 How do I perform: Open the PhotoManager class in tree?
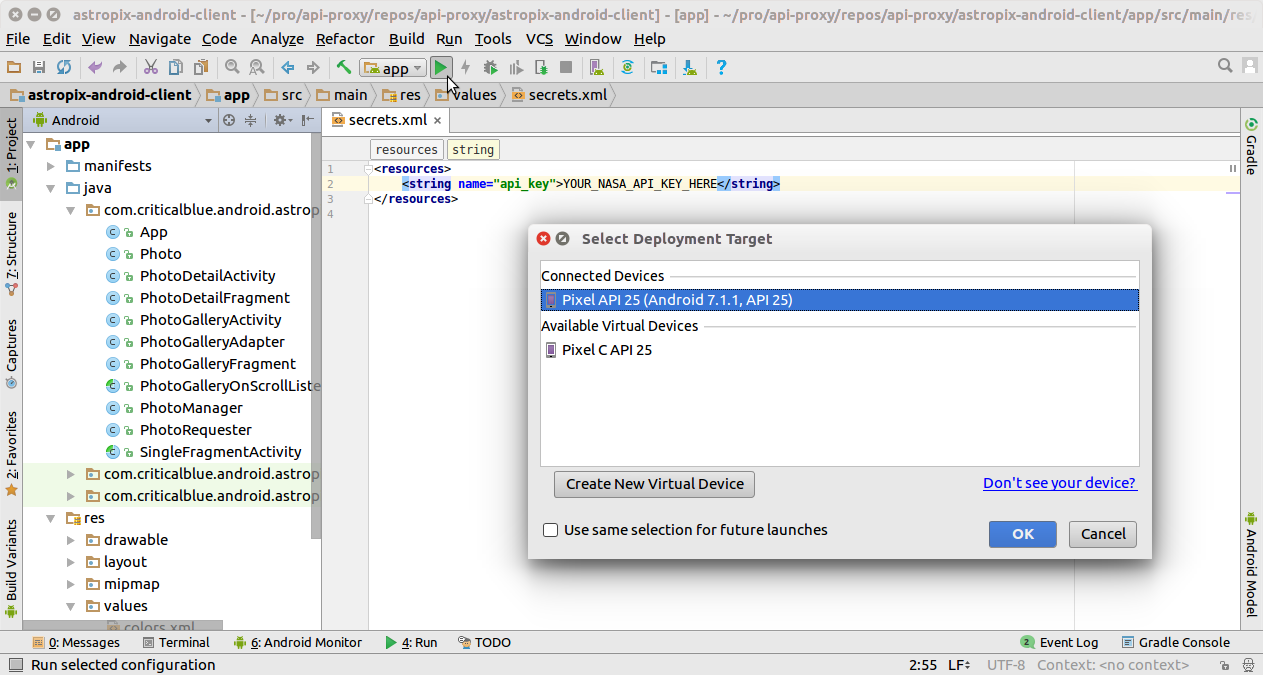[x=191, y=408]
